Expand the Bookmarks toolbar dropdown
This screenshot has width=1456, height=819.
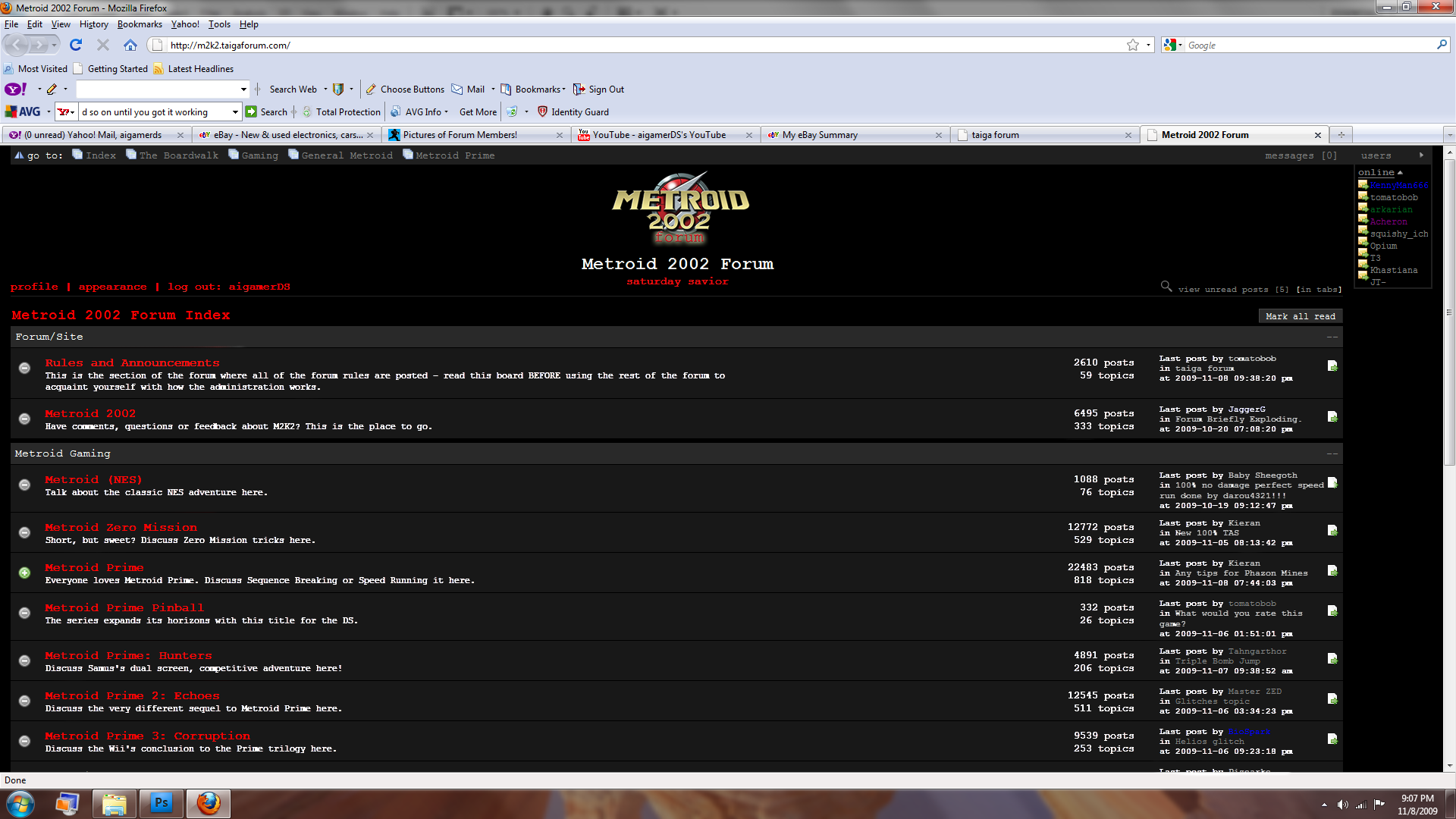pos(563,89)
